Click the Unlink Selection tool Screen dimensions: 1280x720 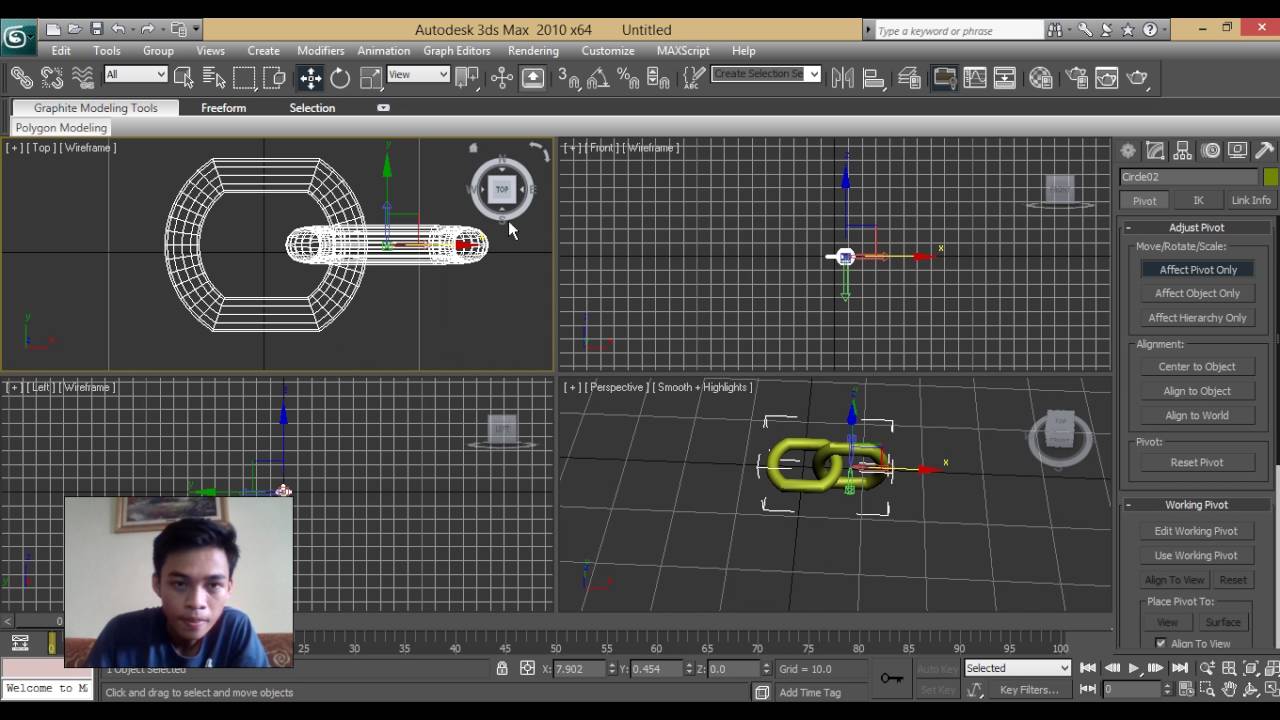[x=52, y=77]
